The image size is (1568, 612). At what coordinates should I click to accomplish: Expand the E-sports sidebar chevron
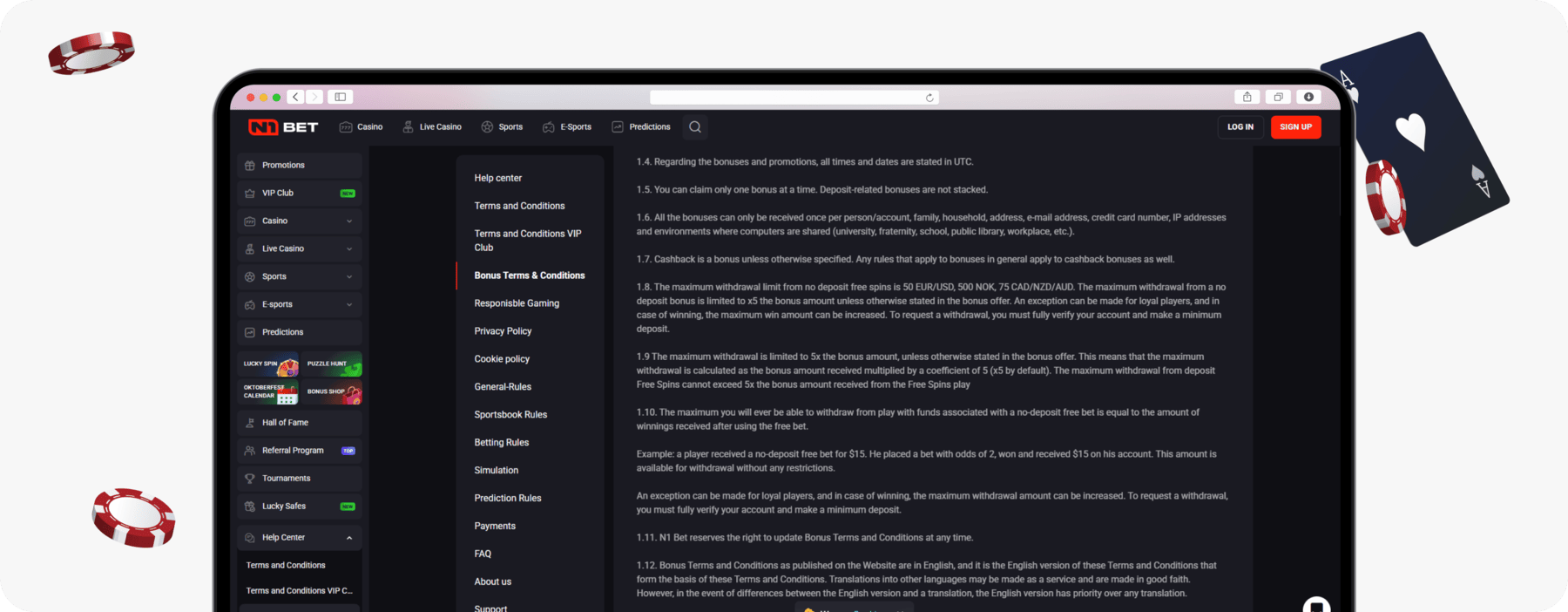349,305
